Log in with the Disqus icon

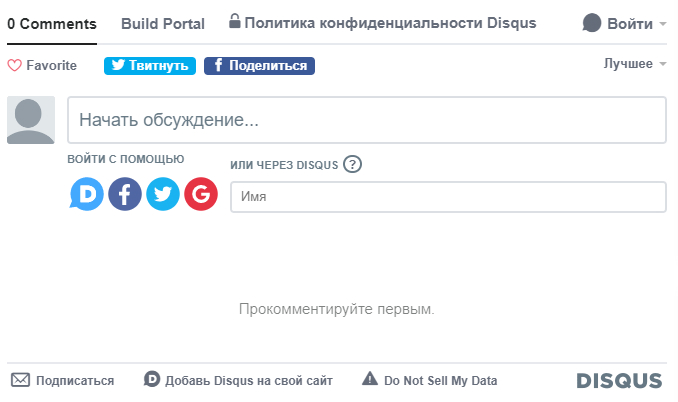coord(86,194)
